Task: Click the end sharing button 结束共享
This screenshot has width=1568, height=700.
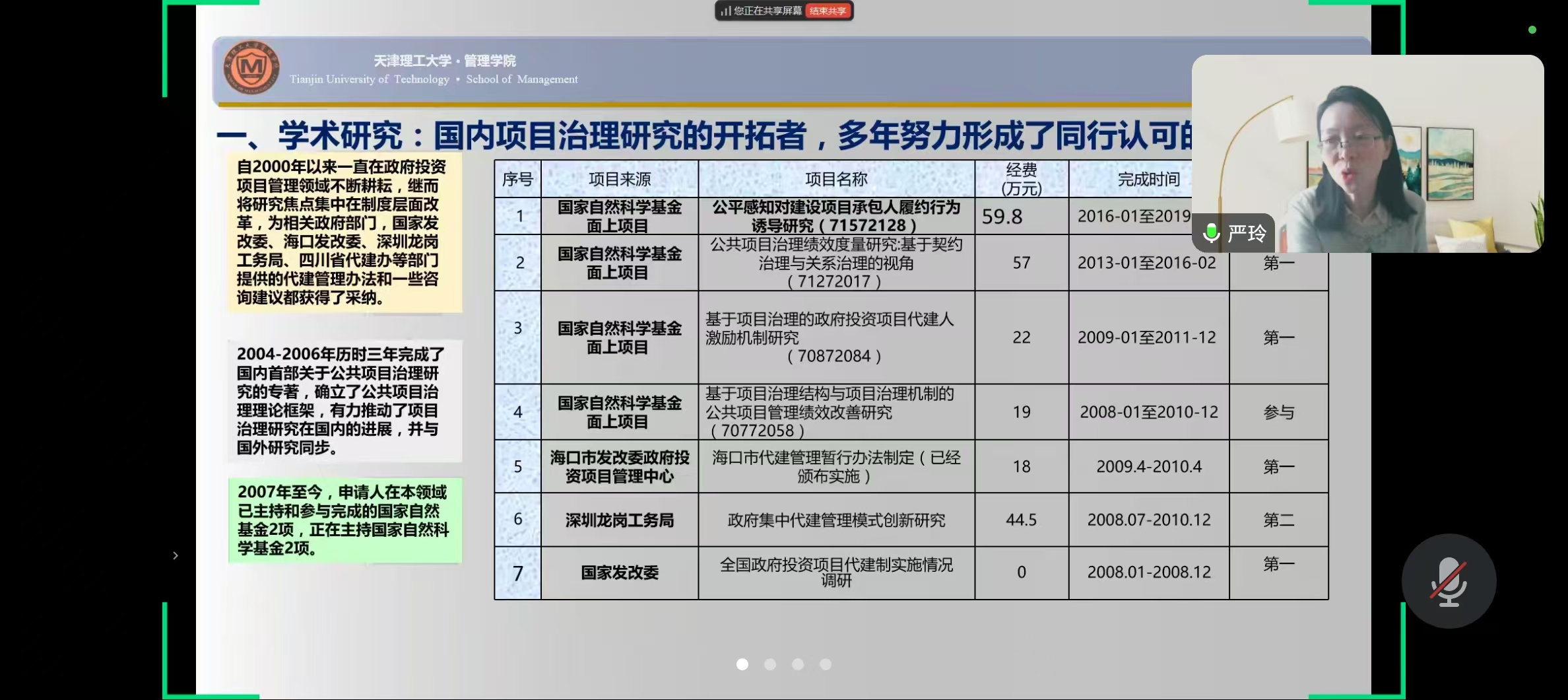Action: click(828, 11)
